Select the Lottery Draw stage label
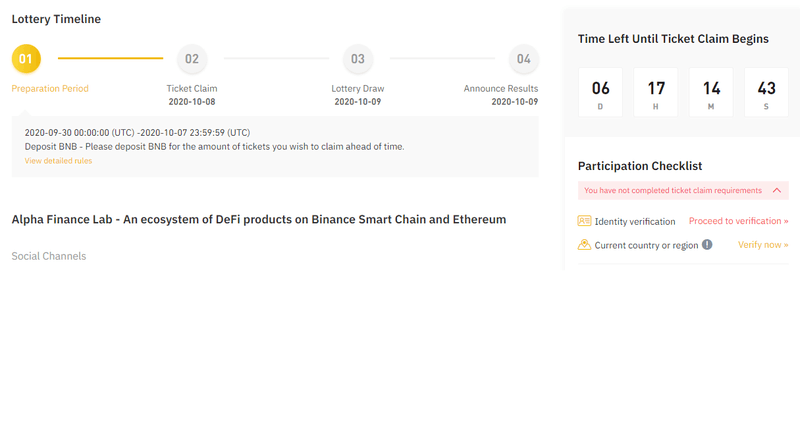 [x=358, y=89]
